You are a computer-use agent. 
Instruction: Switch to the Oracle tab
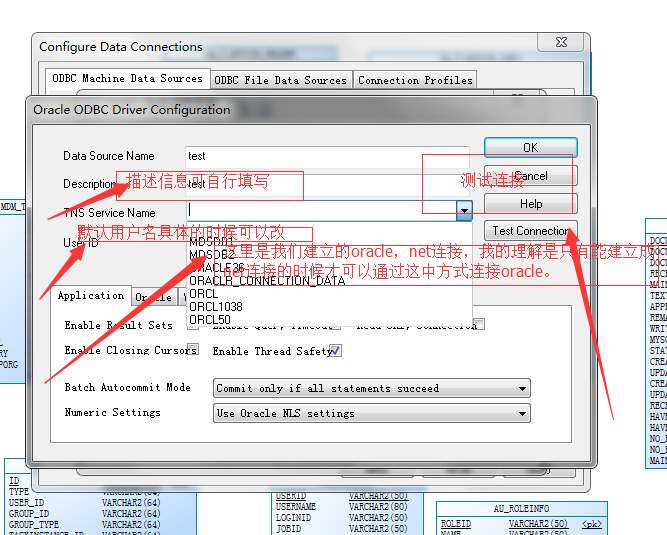pos(153,297)
